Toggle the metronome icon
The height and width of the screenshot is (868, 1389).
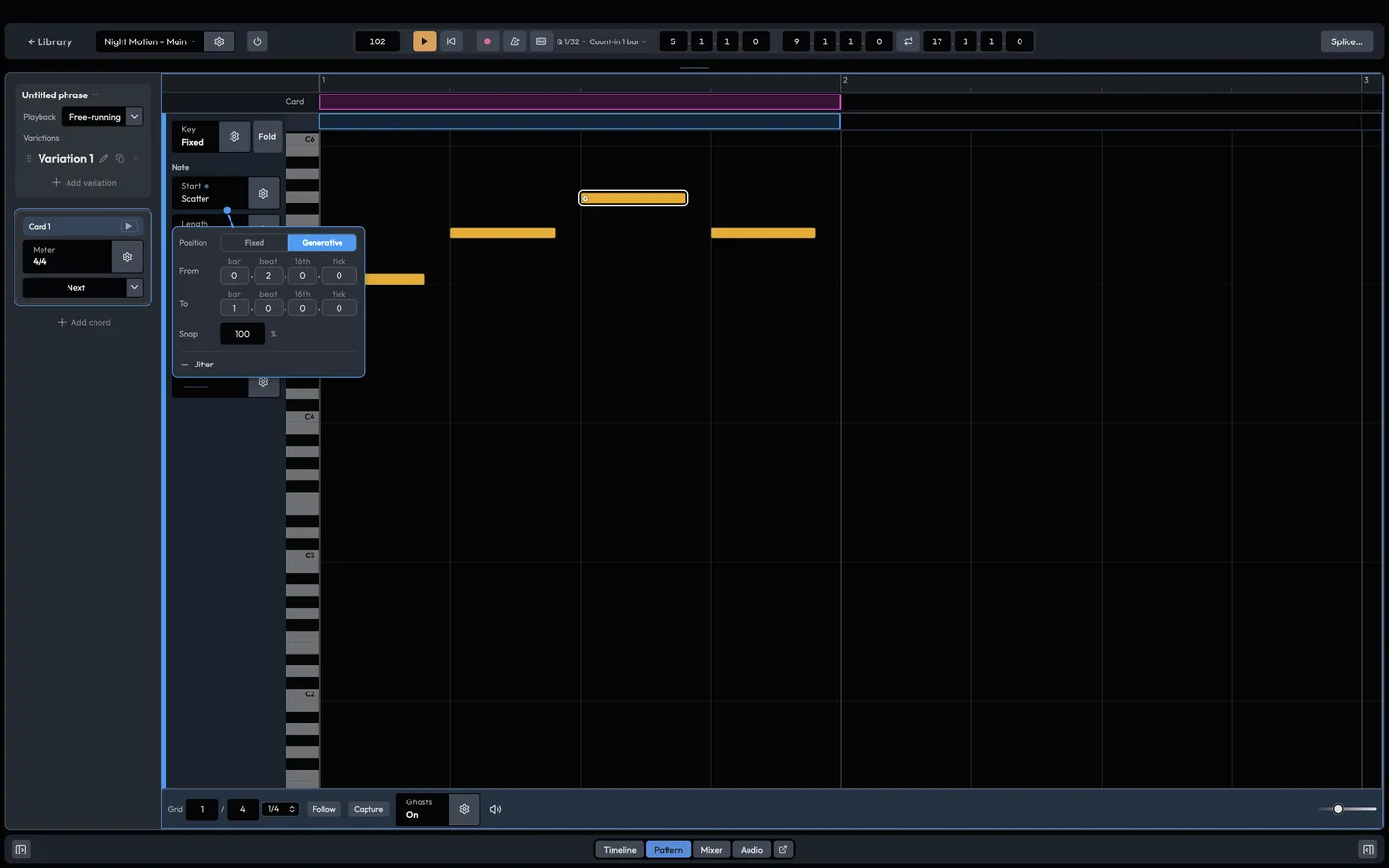click(x=514, y=41)
